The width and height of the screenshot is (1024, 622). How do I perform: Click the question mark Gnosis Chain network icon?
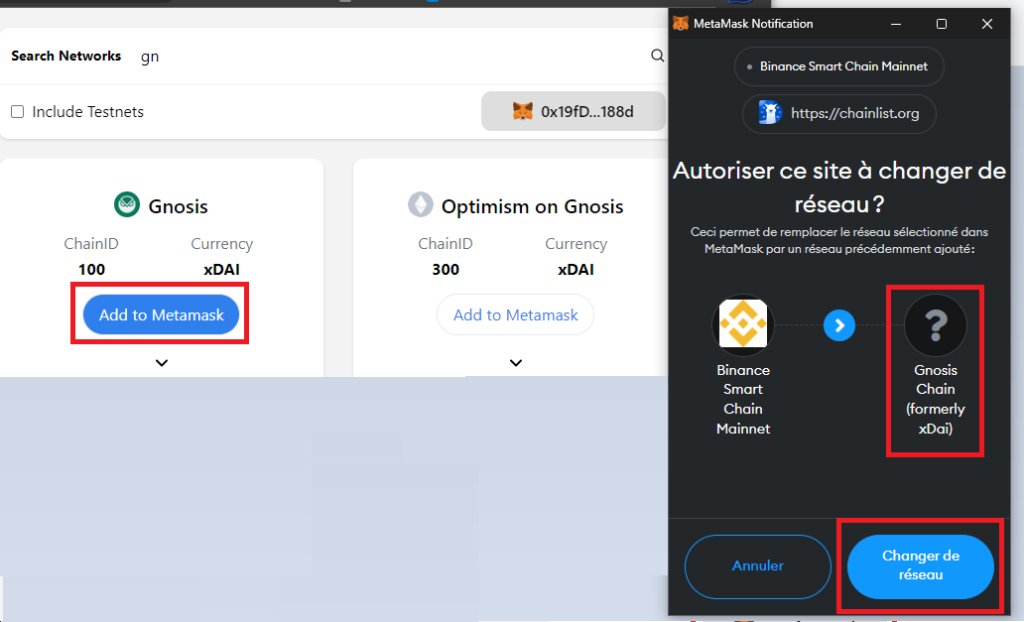(935, 325)
